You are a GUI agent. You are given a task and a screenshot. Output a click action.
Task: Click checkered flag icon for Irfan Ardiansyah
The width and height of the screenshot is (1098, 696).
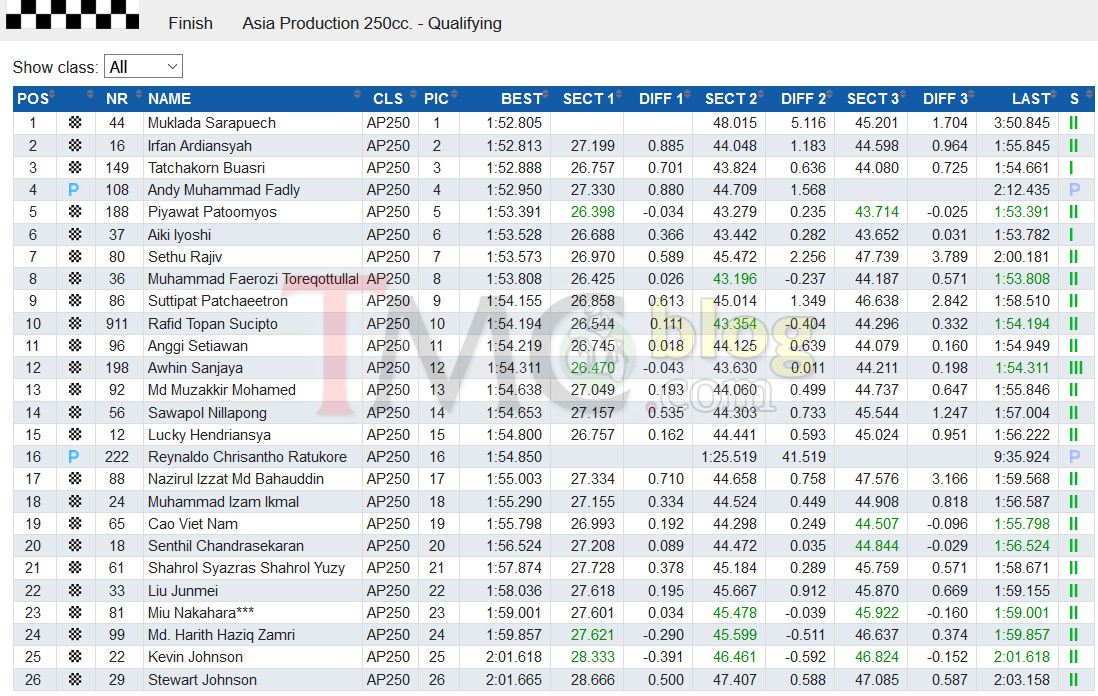(x=75, y=145)
